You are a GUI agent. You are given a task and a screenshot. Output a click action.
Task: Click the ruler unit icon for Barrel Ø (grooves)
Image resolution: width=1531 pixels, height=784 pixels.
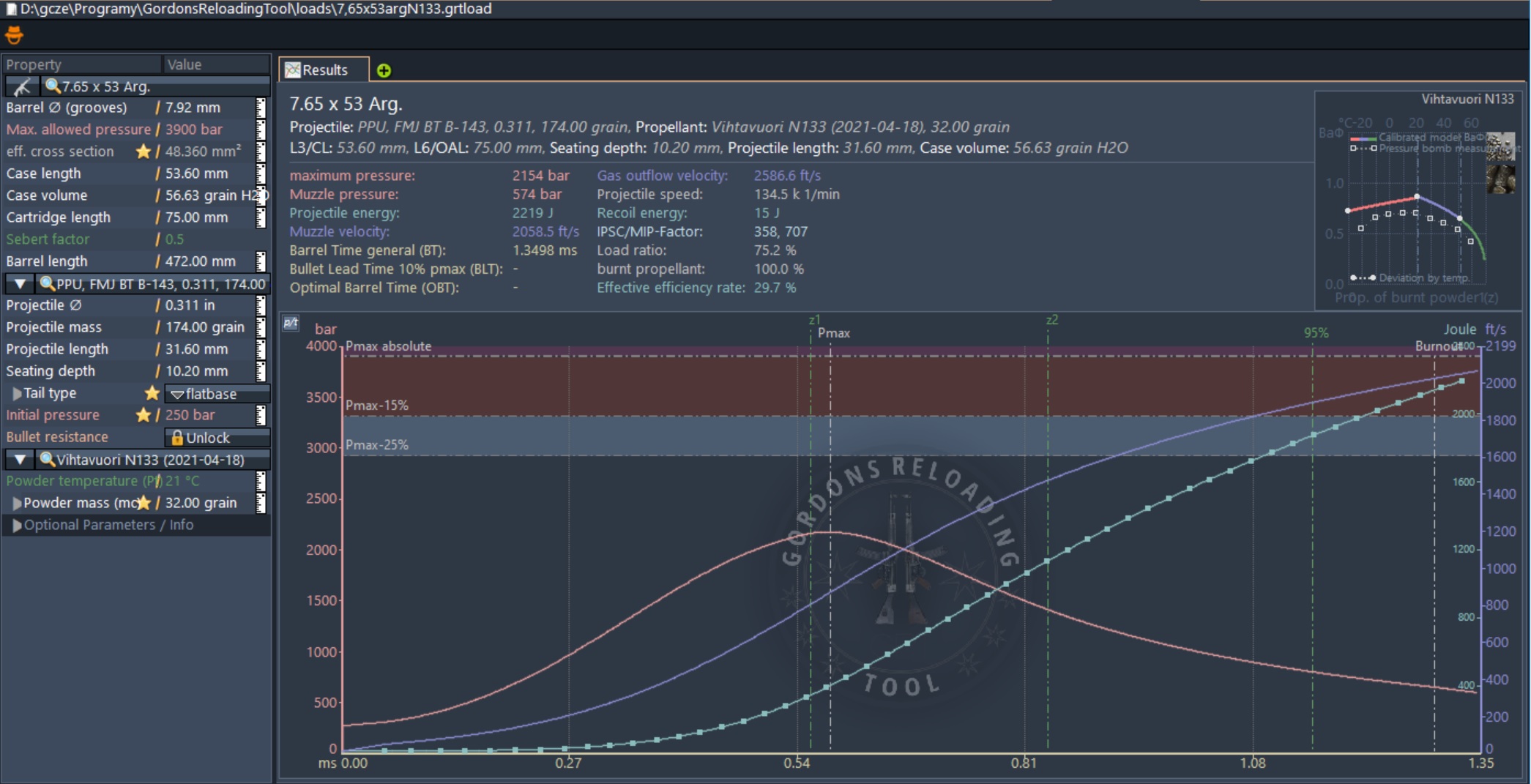pos(261,108)
